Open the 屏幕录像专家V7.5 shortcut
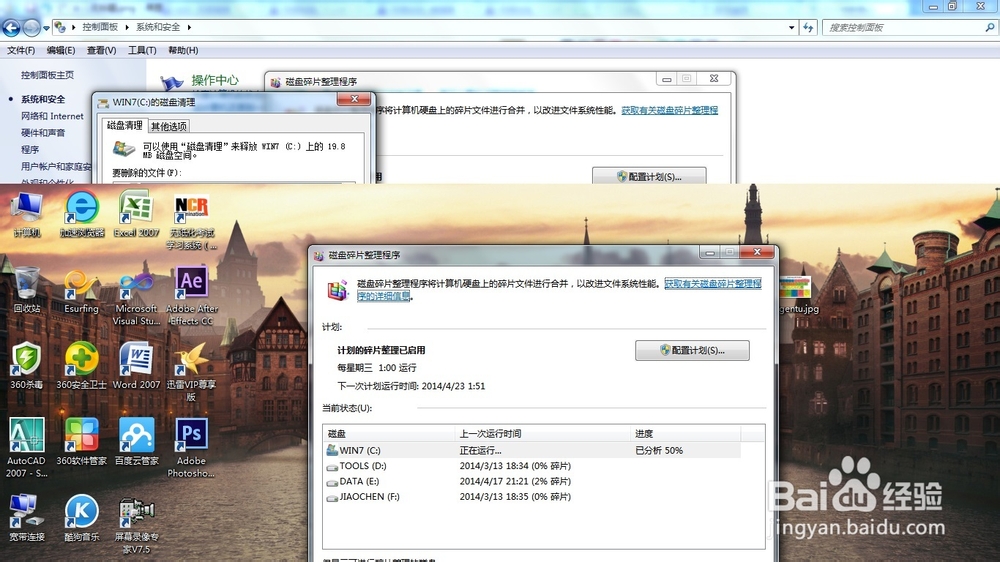Image resolution: width=1000 pixels, height=562 pixels. (x=136, y=524)
